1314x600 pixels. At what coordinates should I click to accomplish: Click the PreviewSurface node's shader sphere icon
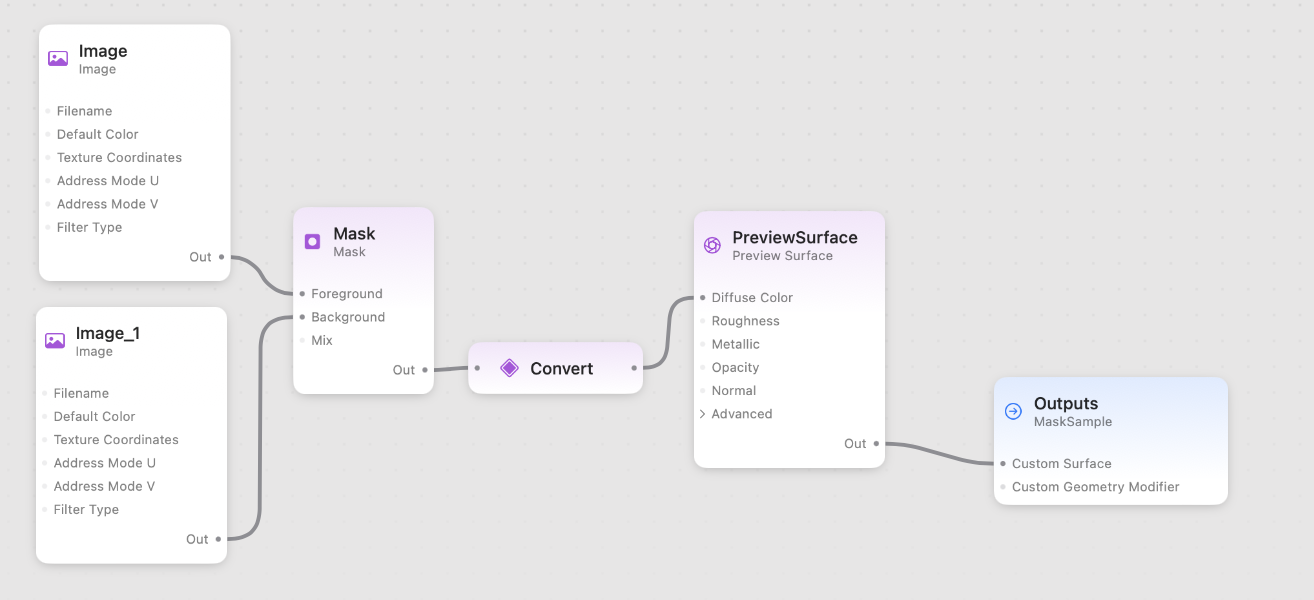tap(712, 244)
